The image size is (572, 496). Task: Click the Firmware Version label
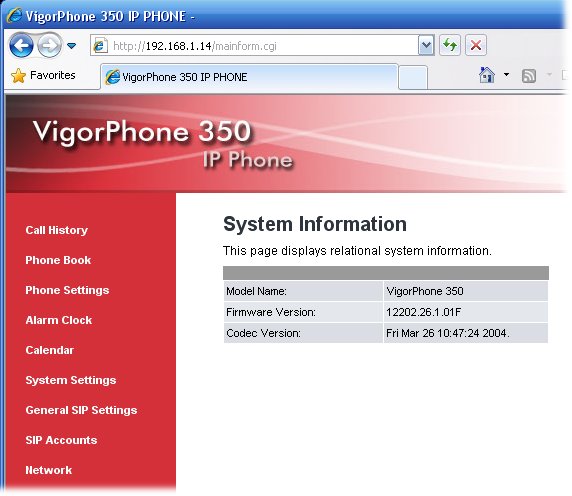(x=271, y=312)
